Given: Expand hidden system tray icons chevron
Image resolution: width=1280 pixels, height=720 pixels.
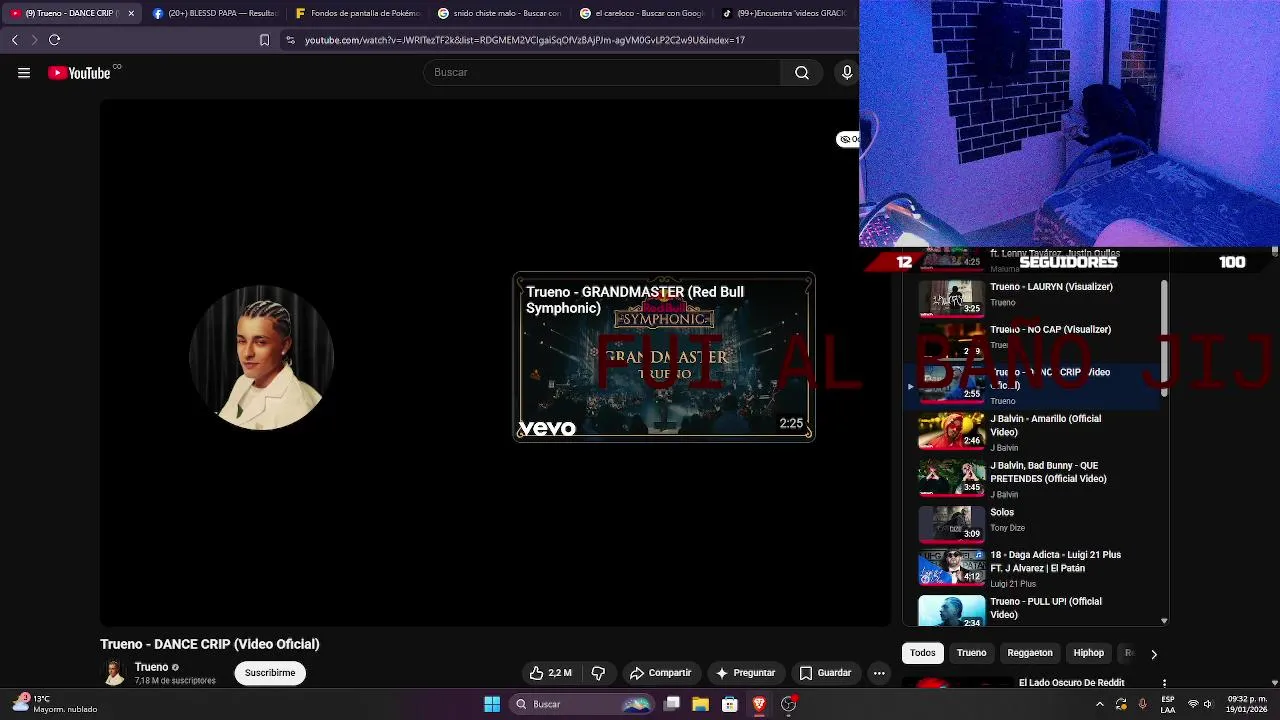Looking at the screenshot, I should coord(1100,704).
